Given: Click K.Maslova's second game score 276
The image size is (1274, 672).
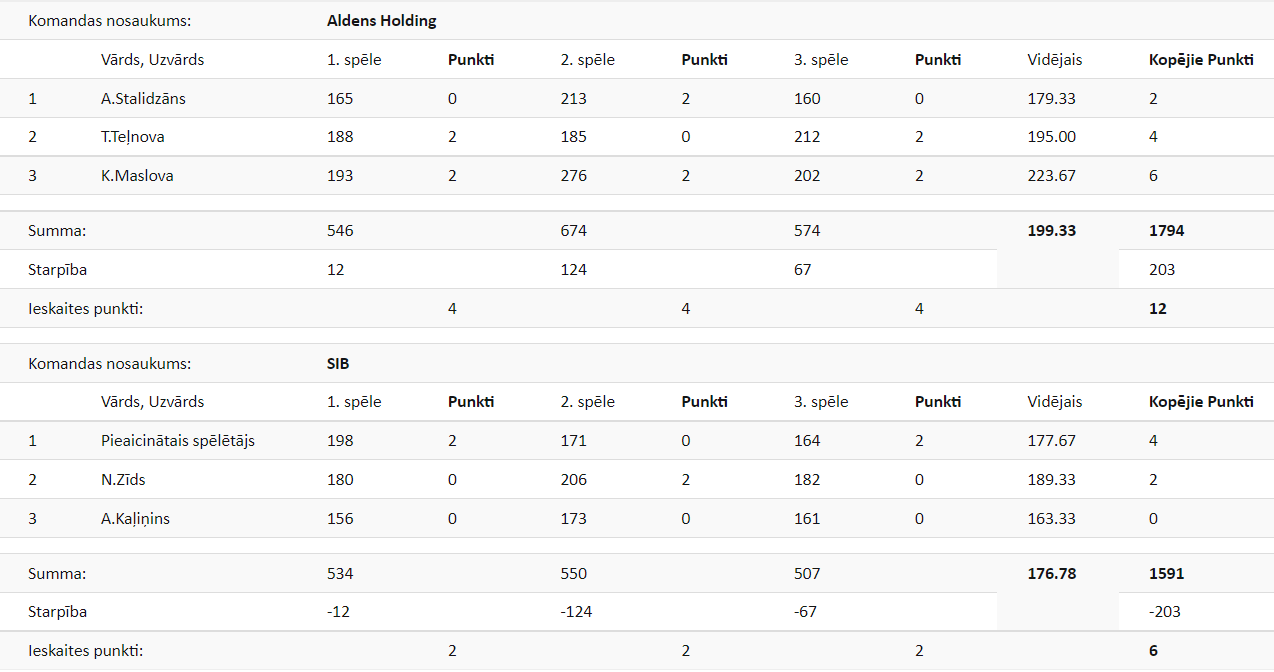Looking at the screenshot, I should coord(574,176).
